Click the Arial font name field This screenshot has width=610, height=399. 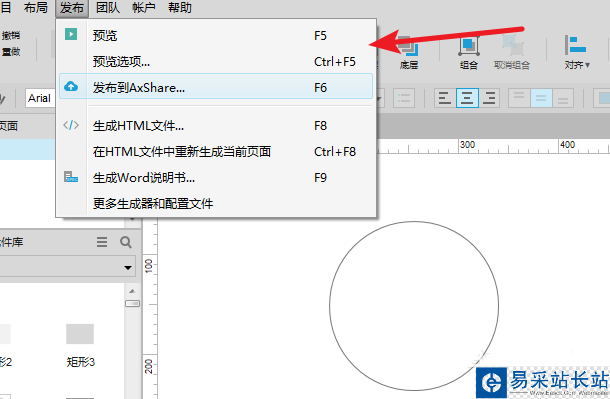[x=40, y=98]
